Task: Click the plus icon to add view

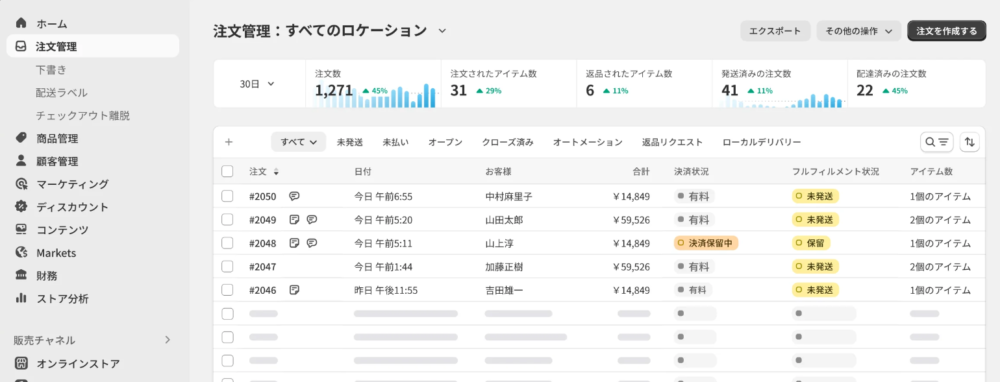Action: coord(229,142)
